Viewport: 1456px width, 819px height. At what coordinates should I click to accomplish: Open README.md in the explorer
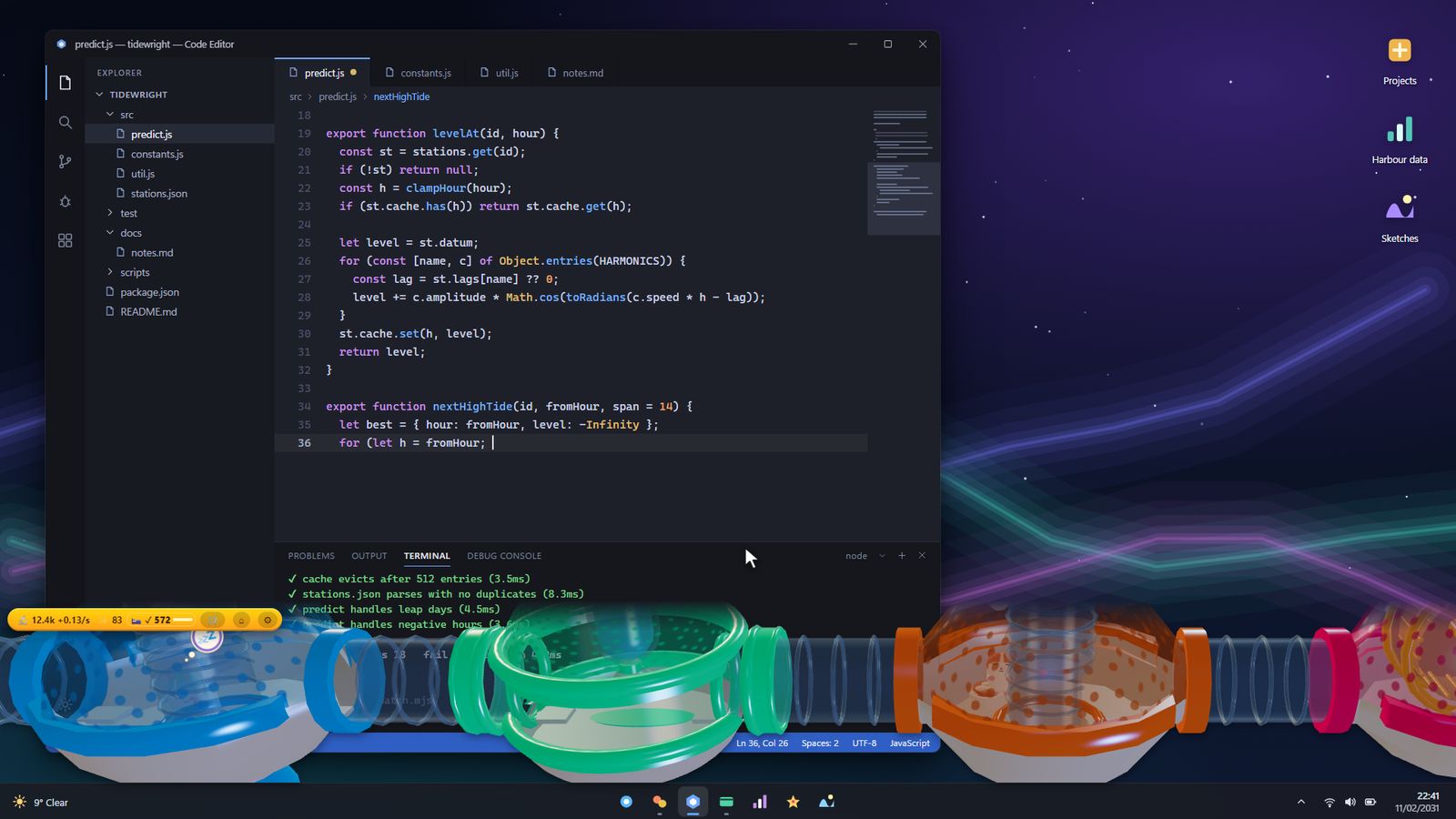pyautogui.click(x=179, y=311)
